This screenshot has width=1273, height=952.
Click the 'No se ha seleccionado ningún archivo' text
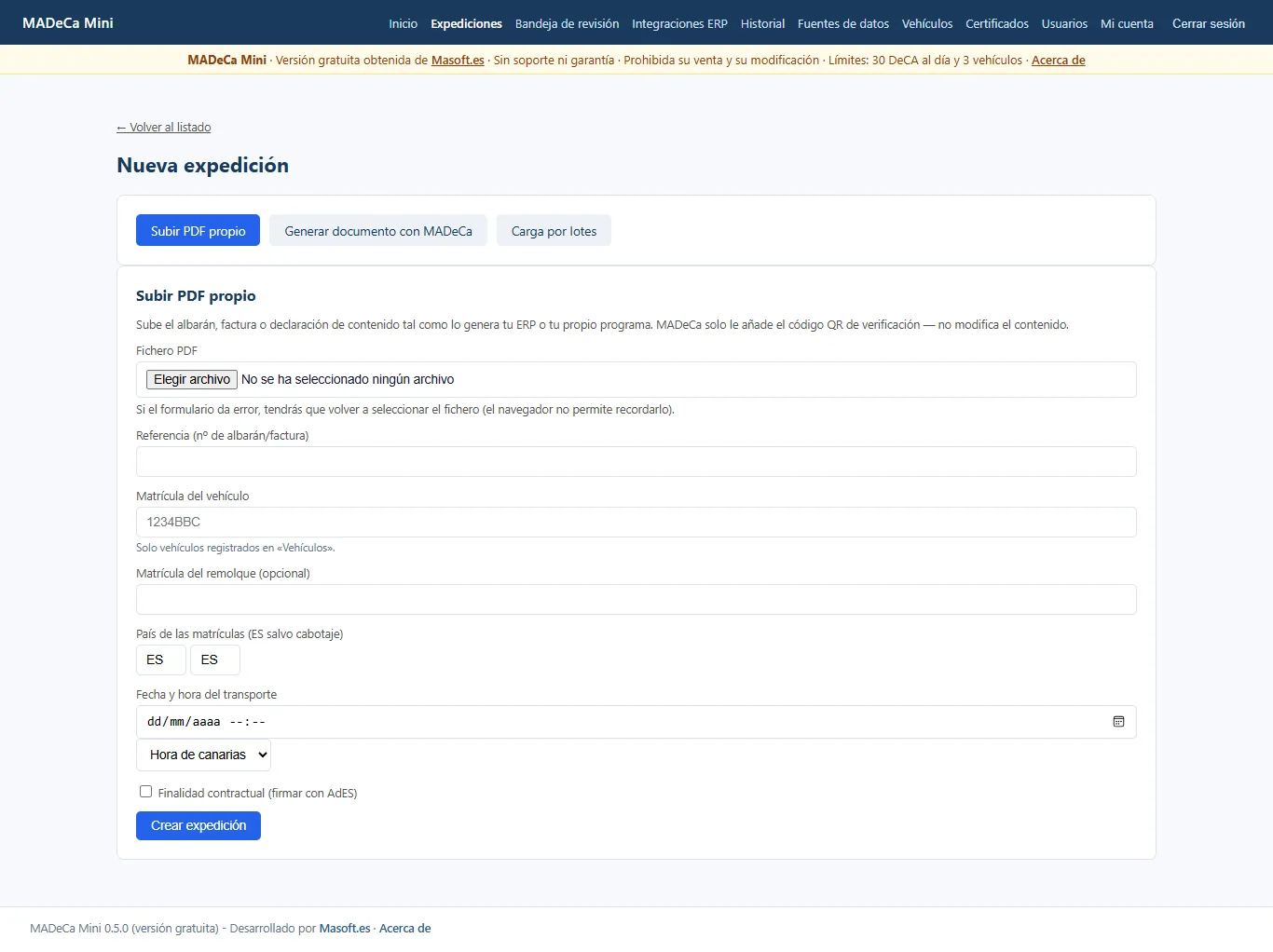(x=348, y=379)
